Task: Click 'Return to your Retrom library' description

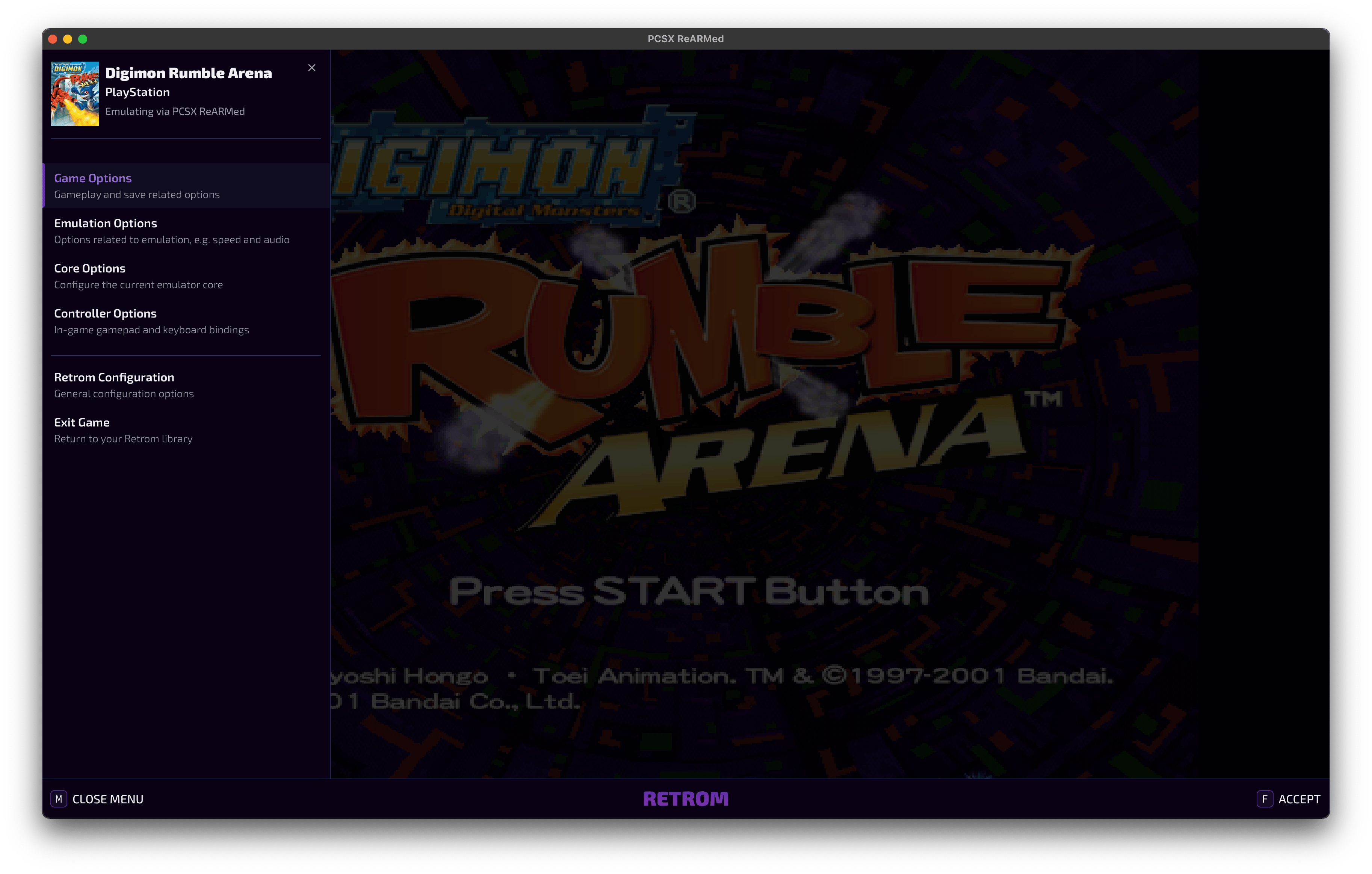Action: (123, 439)
